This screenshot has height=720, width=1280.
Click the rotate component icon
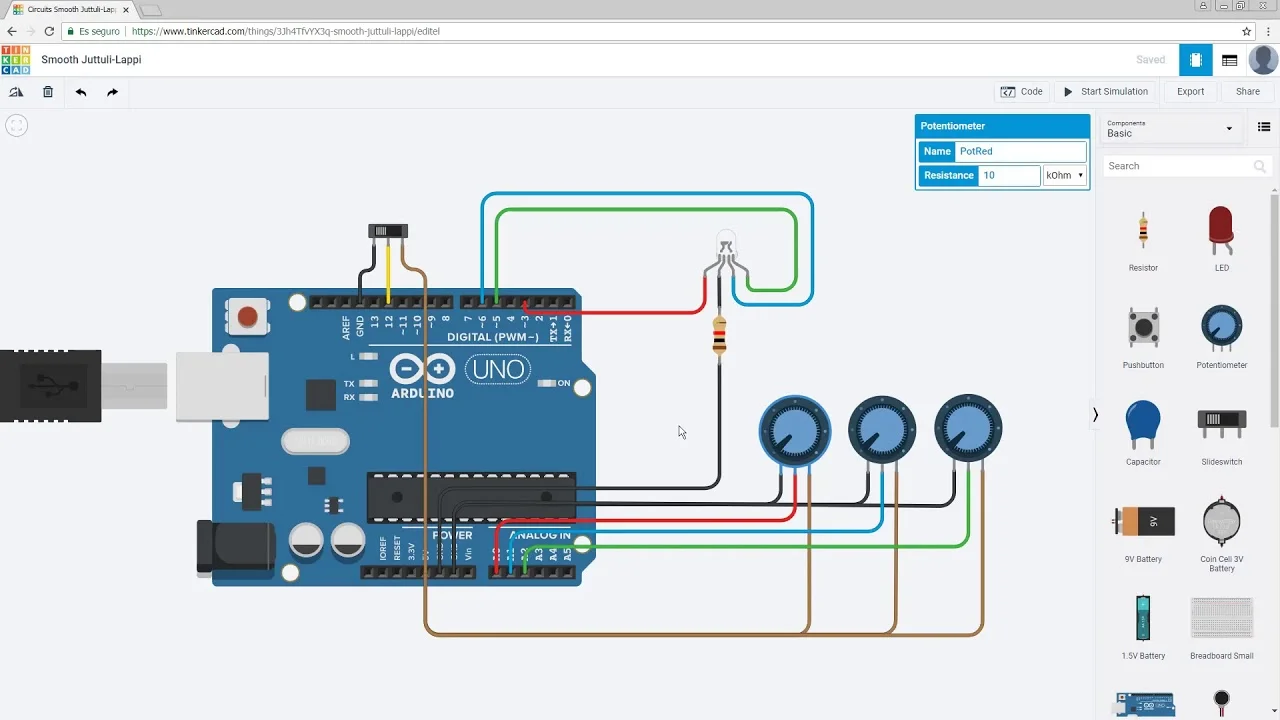point(16,92)
